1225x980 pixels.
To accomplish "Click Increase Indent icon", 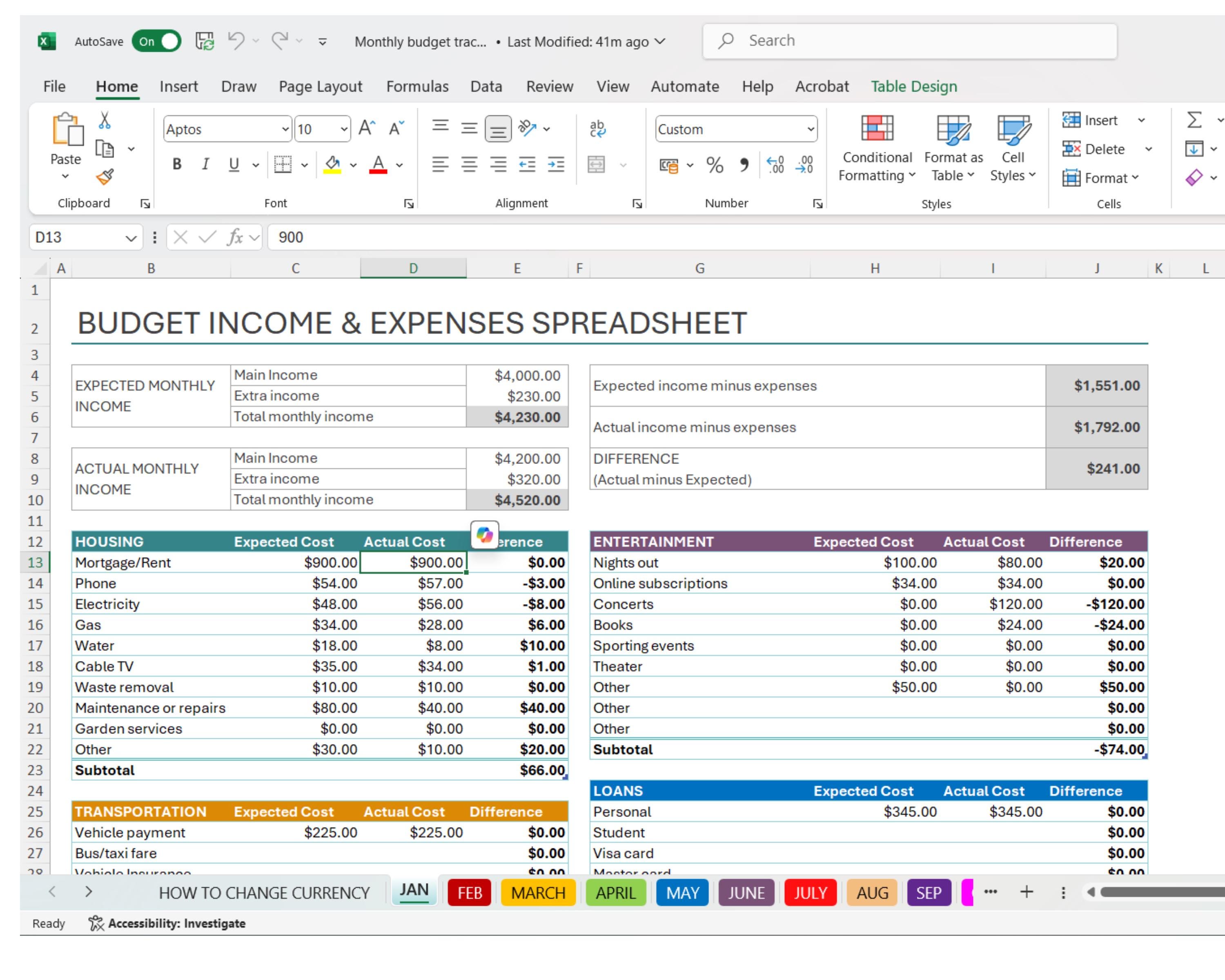I will pyautogui.click(x=556, y=165).
